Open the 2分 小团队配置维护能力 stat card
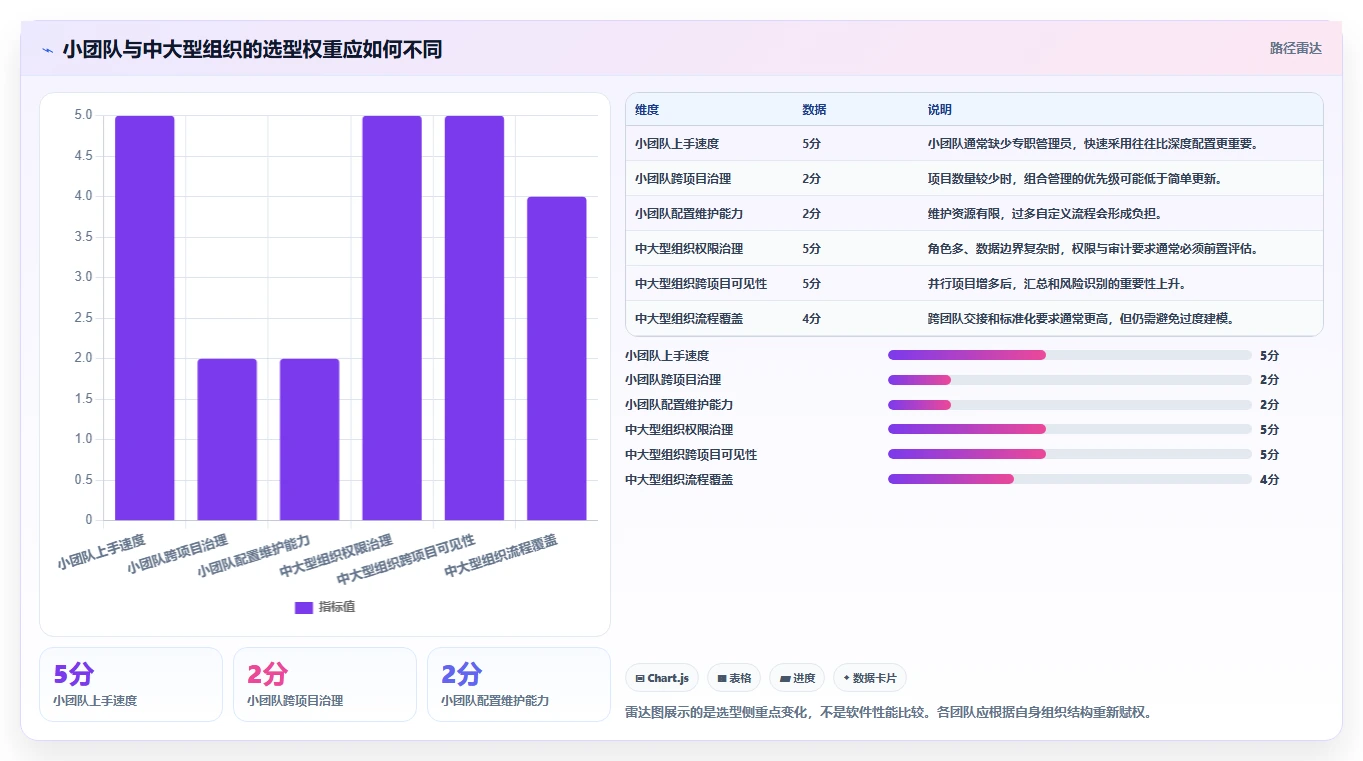This screenshot has height=761, width=1363. (519, 684)
